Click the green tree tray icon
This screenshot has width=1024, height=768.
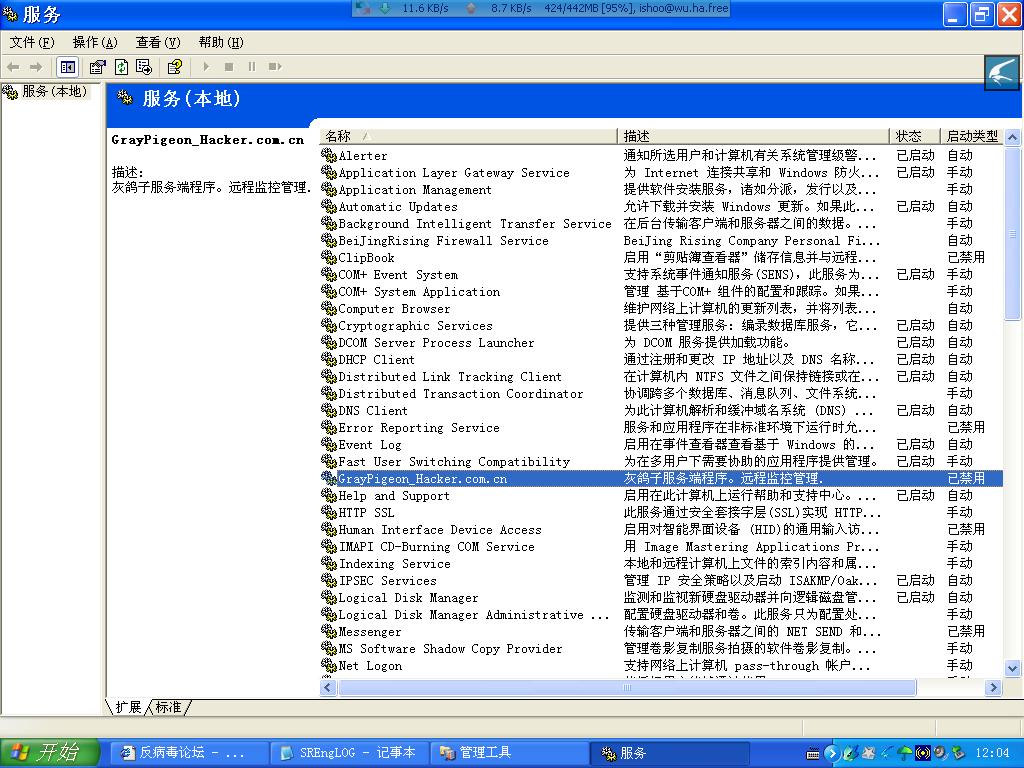click(x=959, y=753)
